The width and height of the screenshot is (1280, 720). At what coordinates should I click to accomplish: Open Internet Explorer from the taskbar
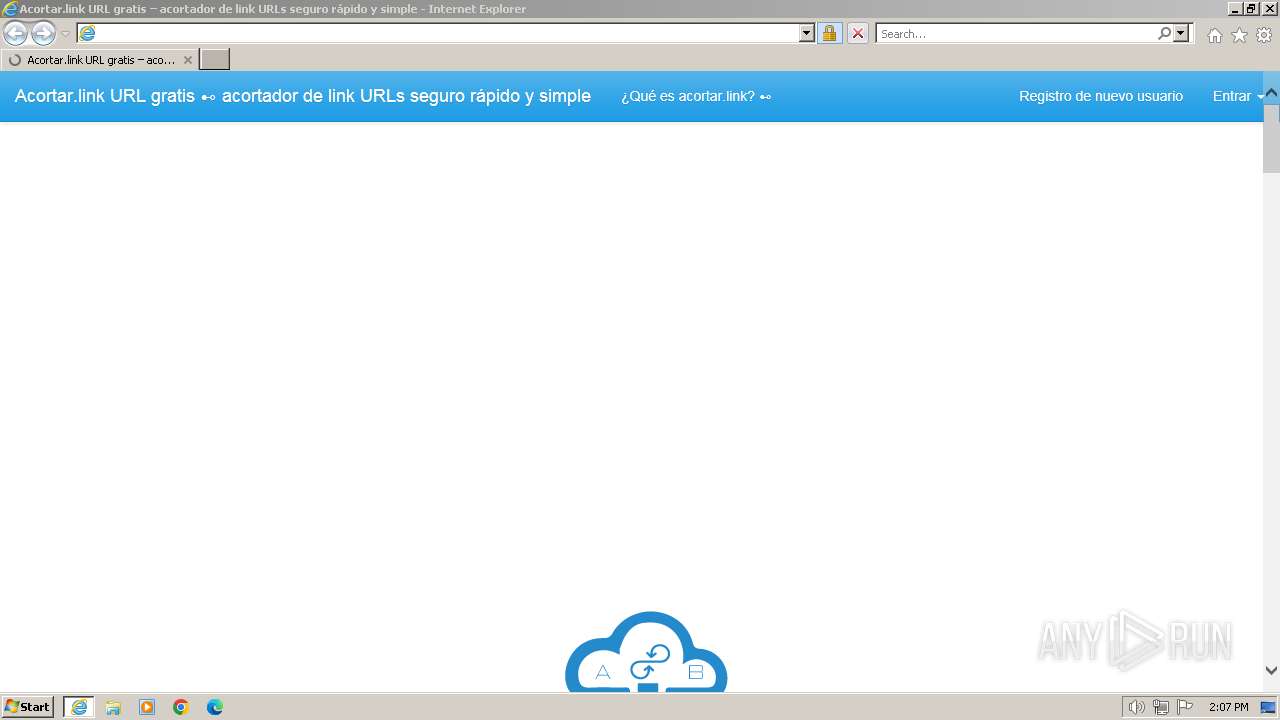point(79,707)
